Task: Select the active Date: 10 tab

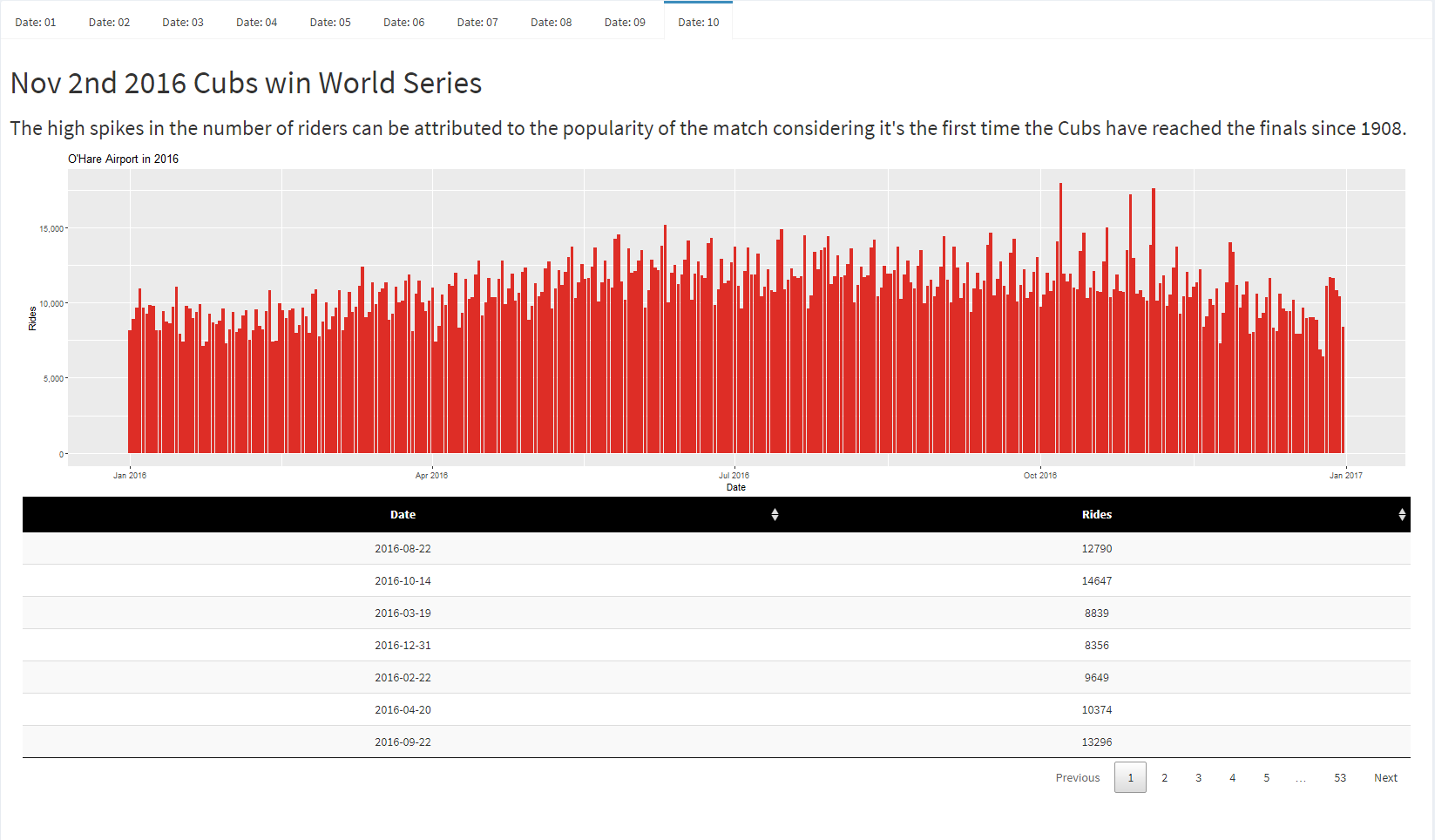Action: [699, 22]
